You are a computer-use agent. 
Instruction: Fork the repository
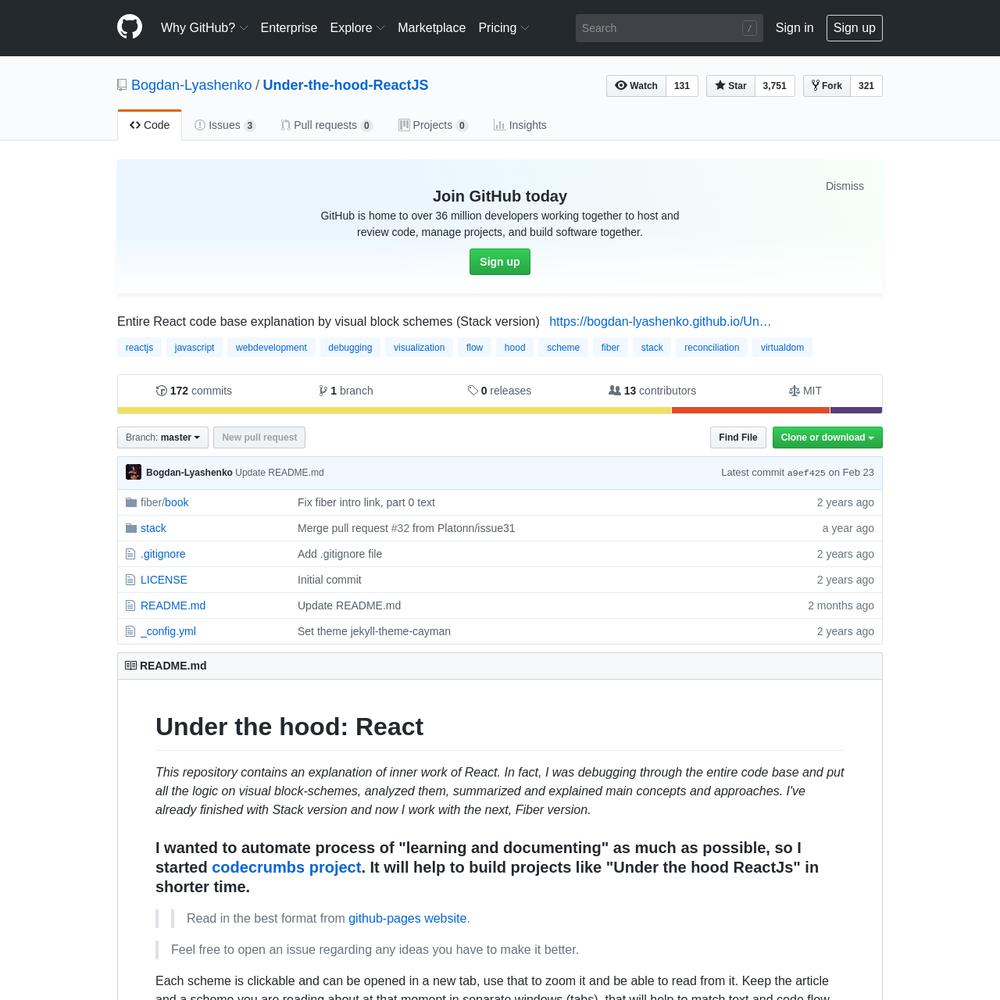tap(827, 85)
